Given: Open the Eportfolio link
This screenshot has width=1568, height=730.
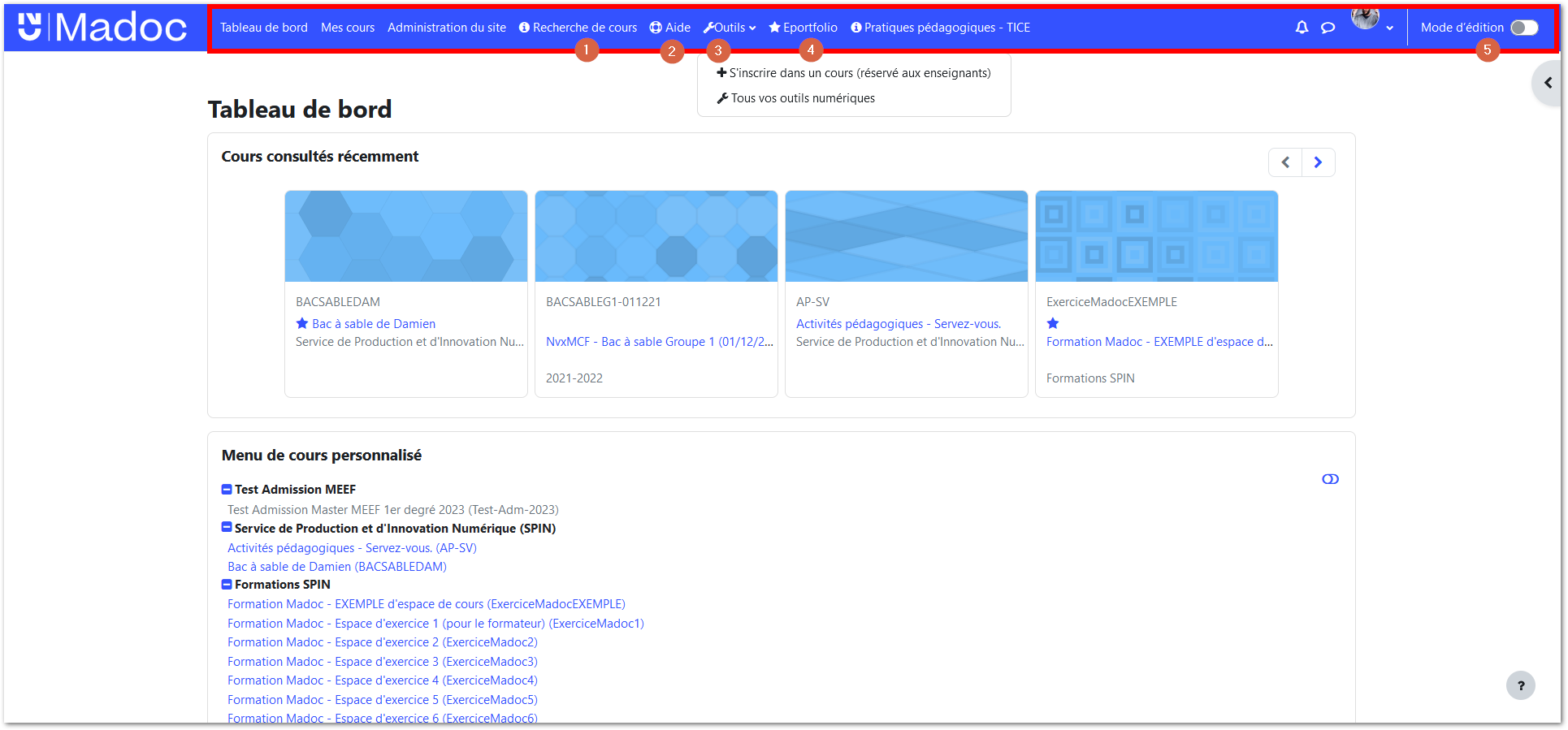Looking at the screenshot, I should click(x=803, y=28).
